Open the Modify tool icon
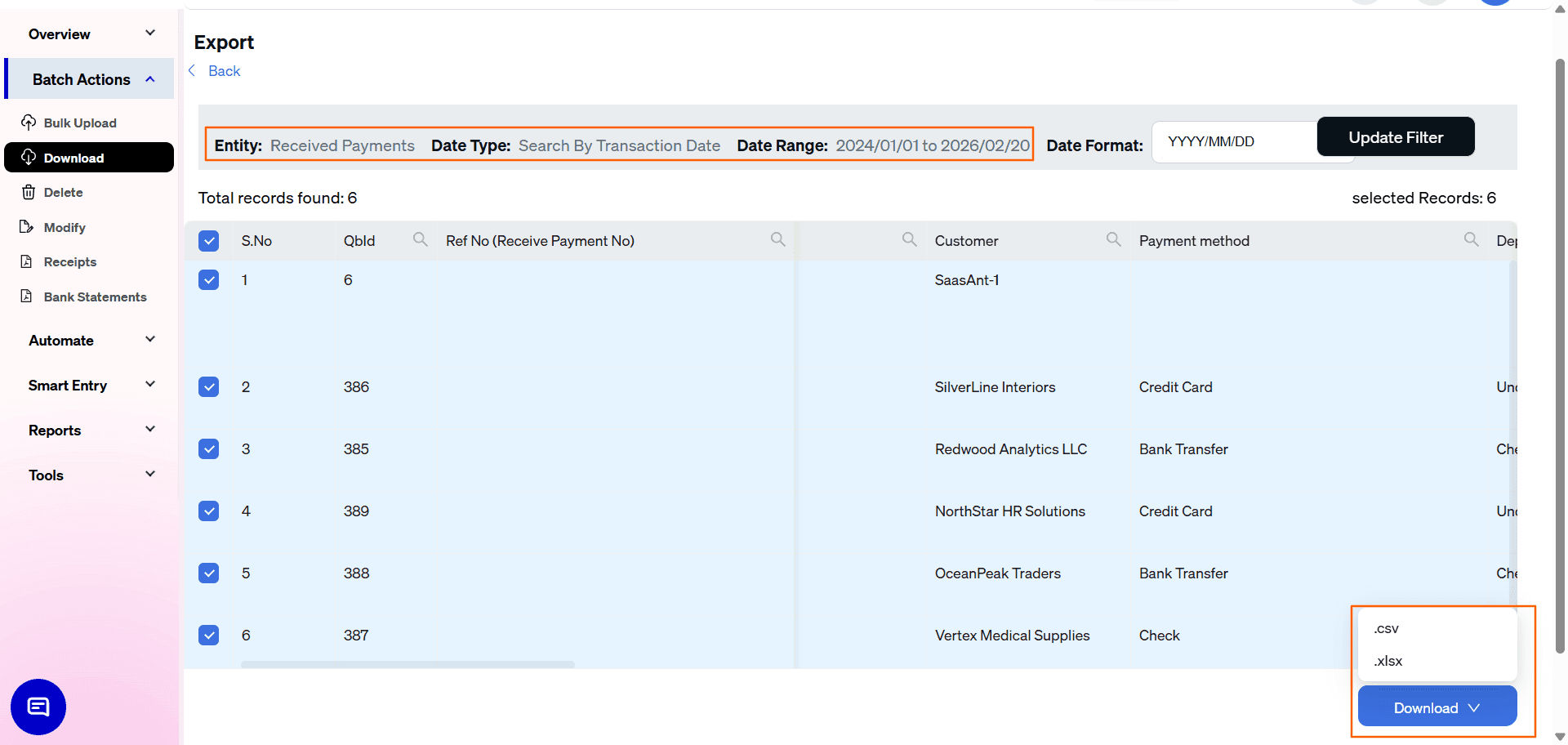1568x745 pixels. (27, 227)
